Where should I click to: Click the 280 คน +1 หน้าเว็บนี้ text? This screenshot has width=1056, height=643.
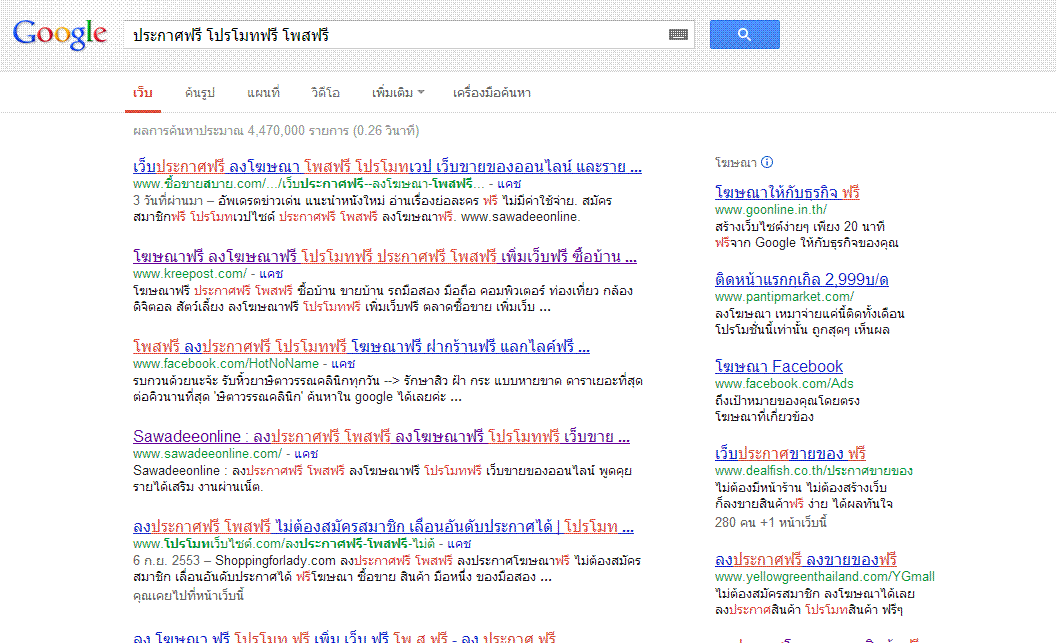pyautogui.click(x=770, y=522)
